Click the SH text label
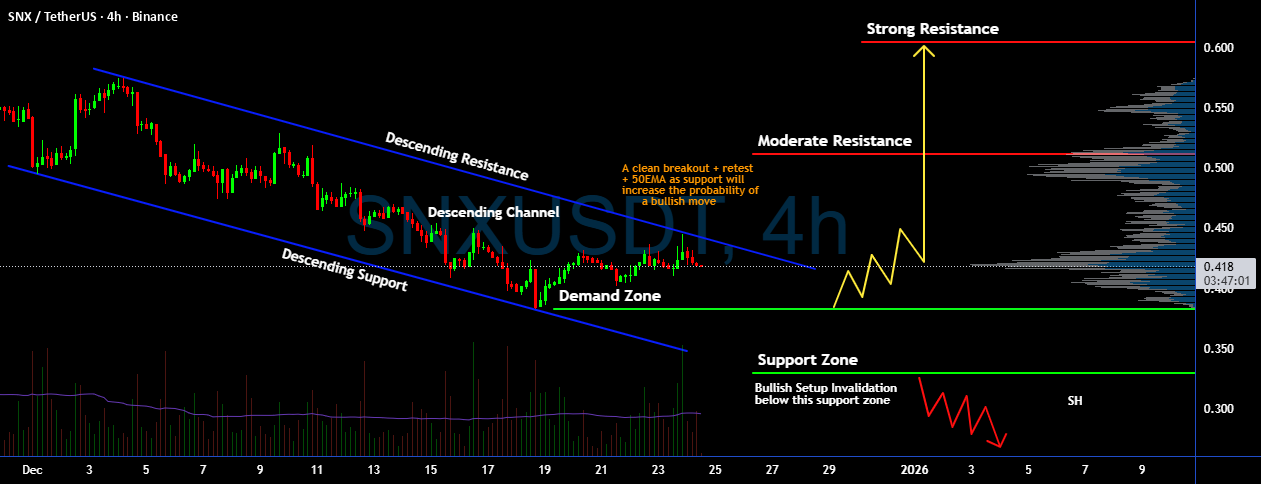This screenshot has width=1261, height=484. pyautogui.click(x=1074, y=400)
